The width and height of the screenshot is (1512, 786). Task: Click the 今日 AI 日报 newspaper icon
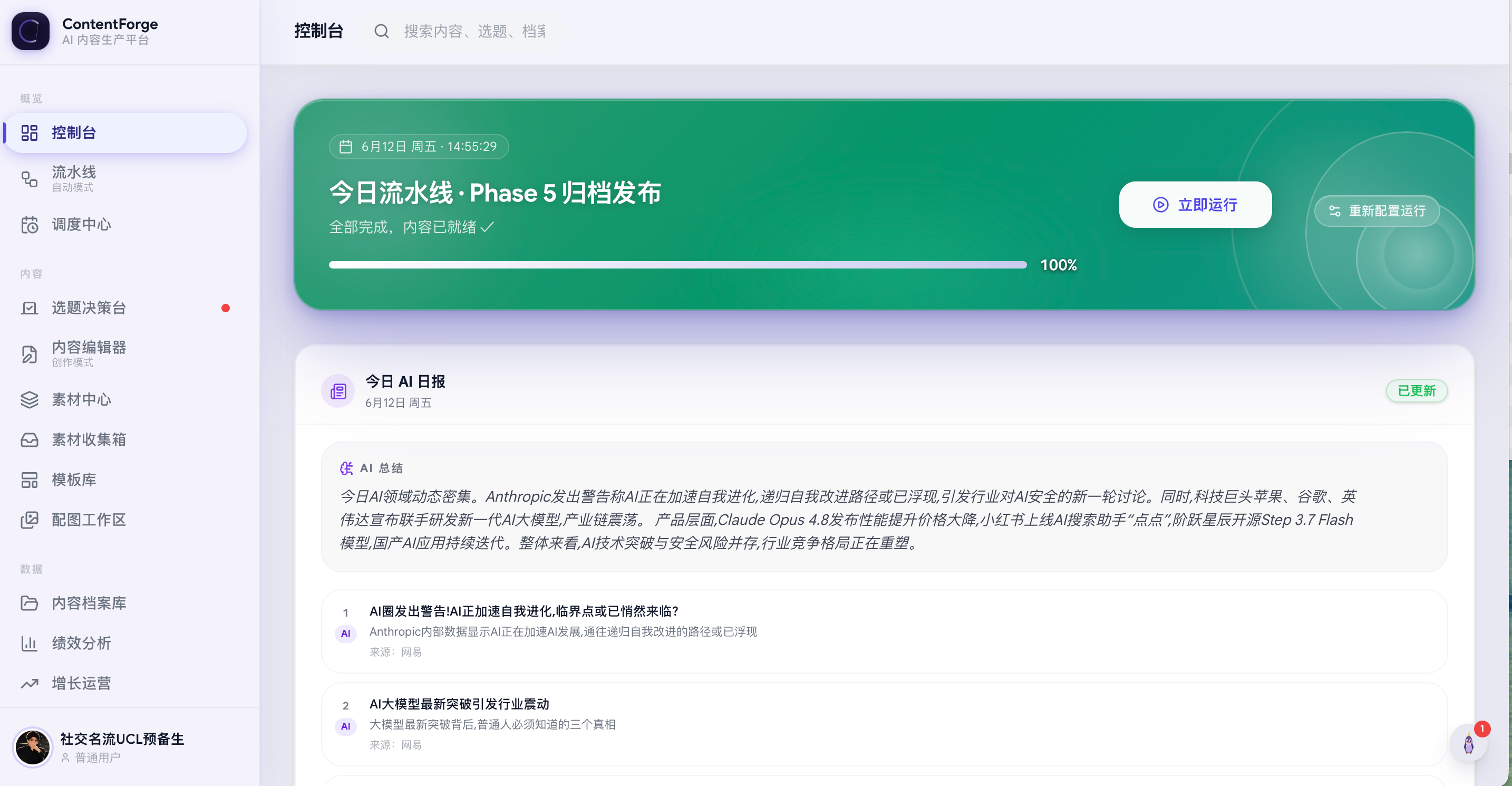338,391
